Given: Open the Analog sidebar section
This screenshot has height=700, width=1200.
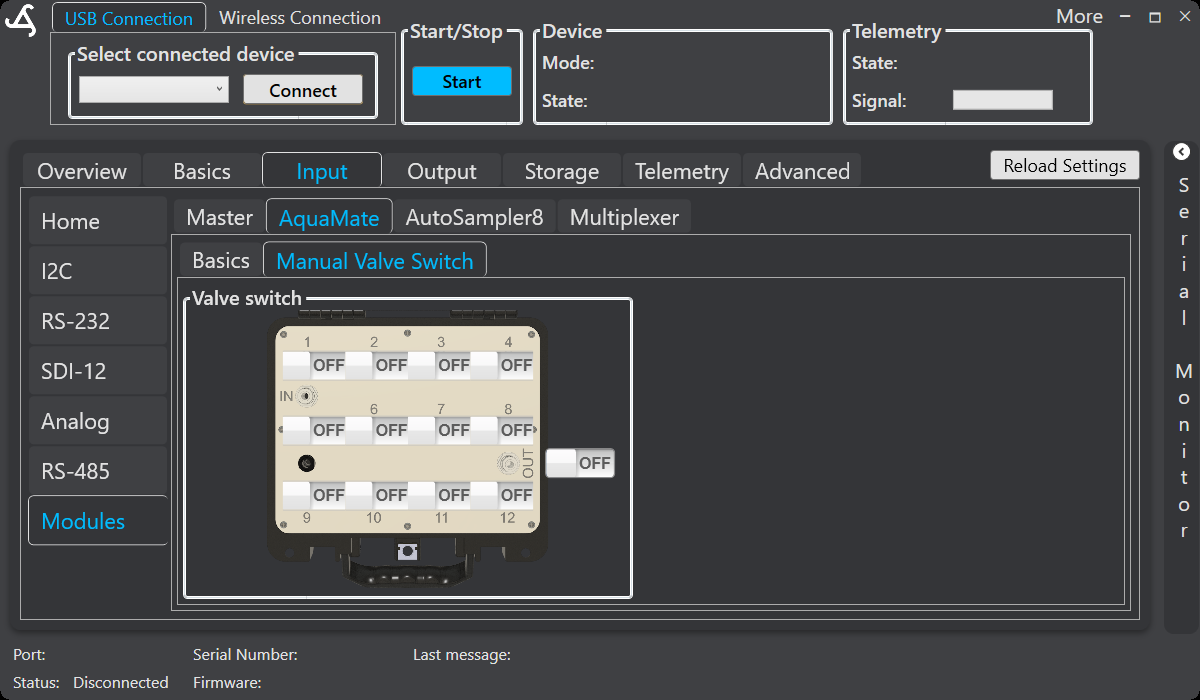Looking at the screenshot, I should [97, 421].
